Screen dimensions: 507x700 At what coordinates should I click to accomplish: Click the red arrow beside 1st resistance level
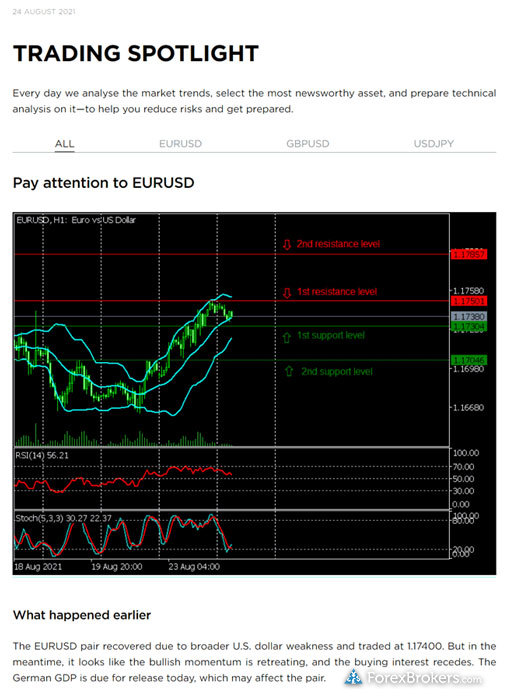click(287, 292)
